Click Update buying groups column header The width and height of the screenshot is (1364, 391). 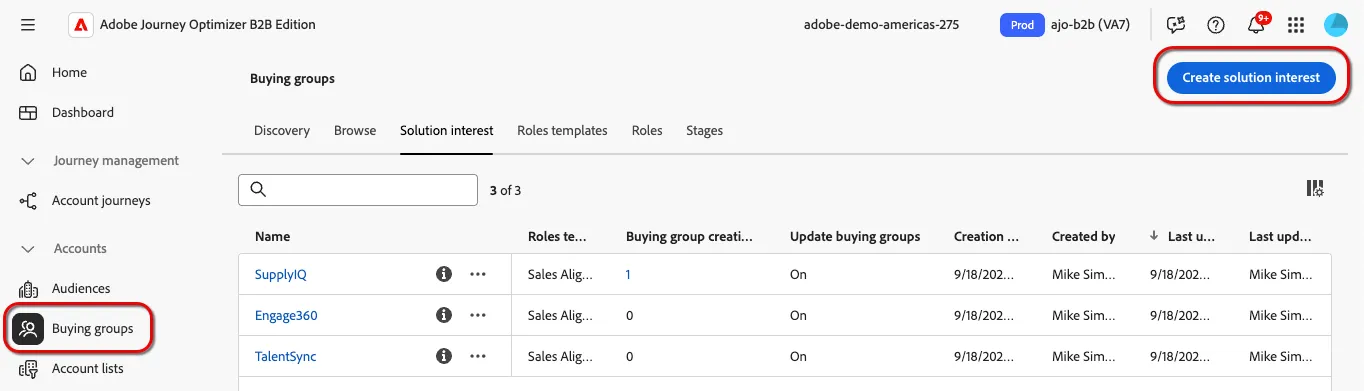click(x=855, y=237)
